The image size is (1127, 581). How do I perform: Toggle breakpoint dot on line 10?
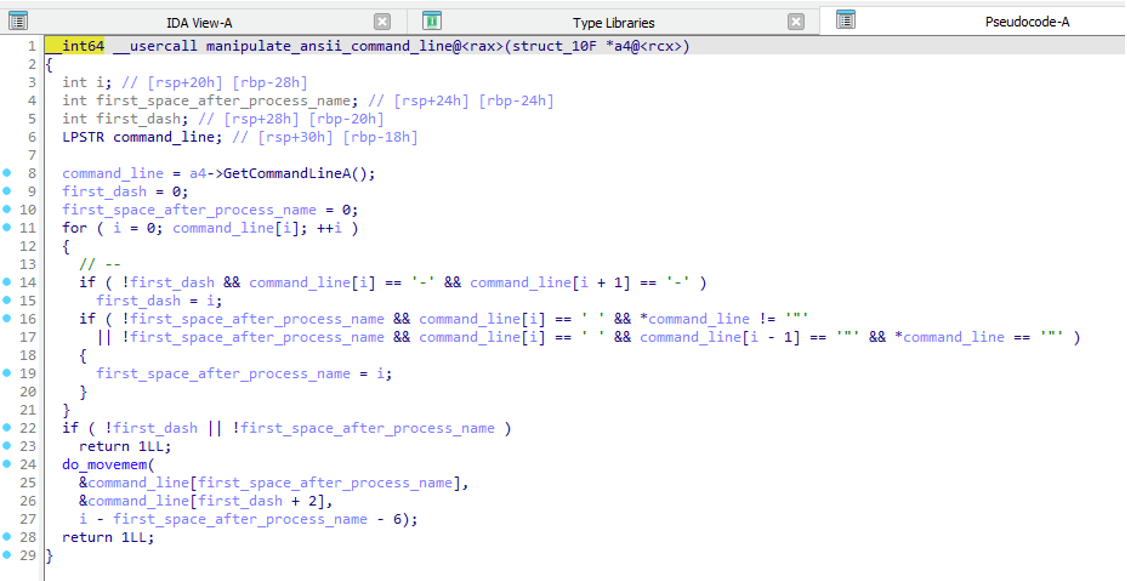coord(7,209)
